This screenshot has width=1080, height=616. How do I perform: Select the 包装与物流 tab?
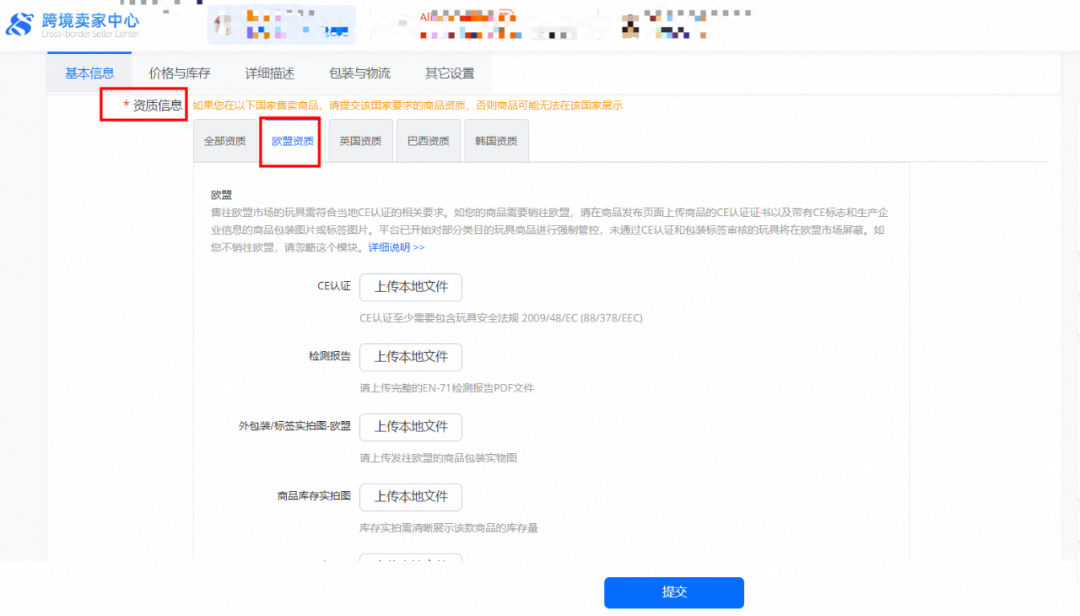tap(362, 72)
